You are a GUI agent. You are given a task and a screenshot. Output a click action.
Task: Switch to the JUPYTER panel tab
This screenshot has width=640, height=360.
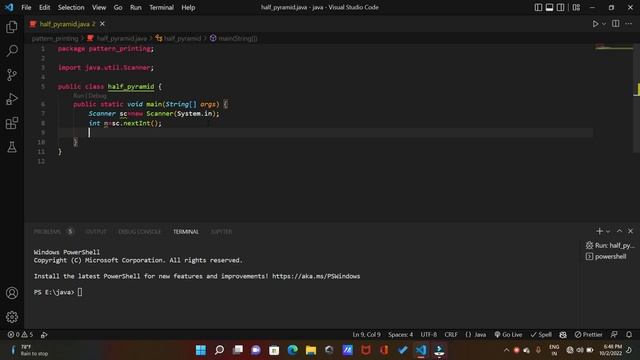coord(221,231)
